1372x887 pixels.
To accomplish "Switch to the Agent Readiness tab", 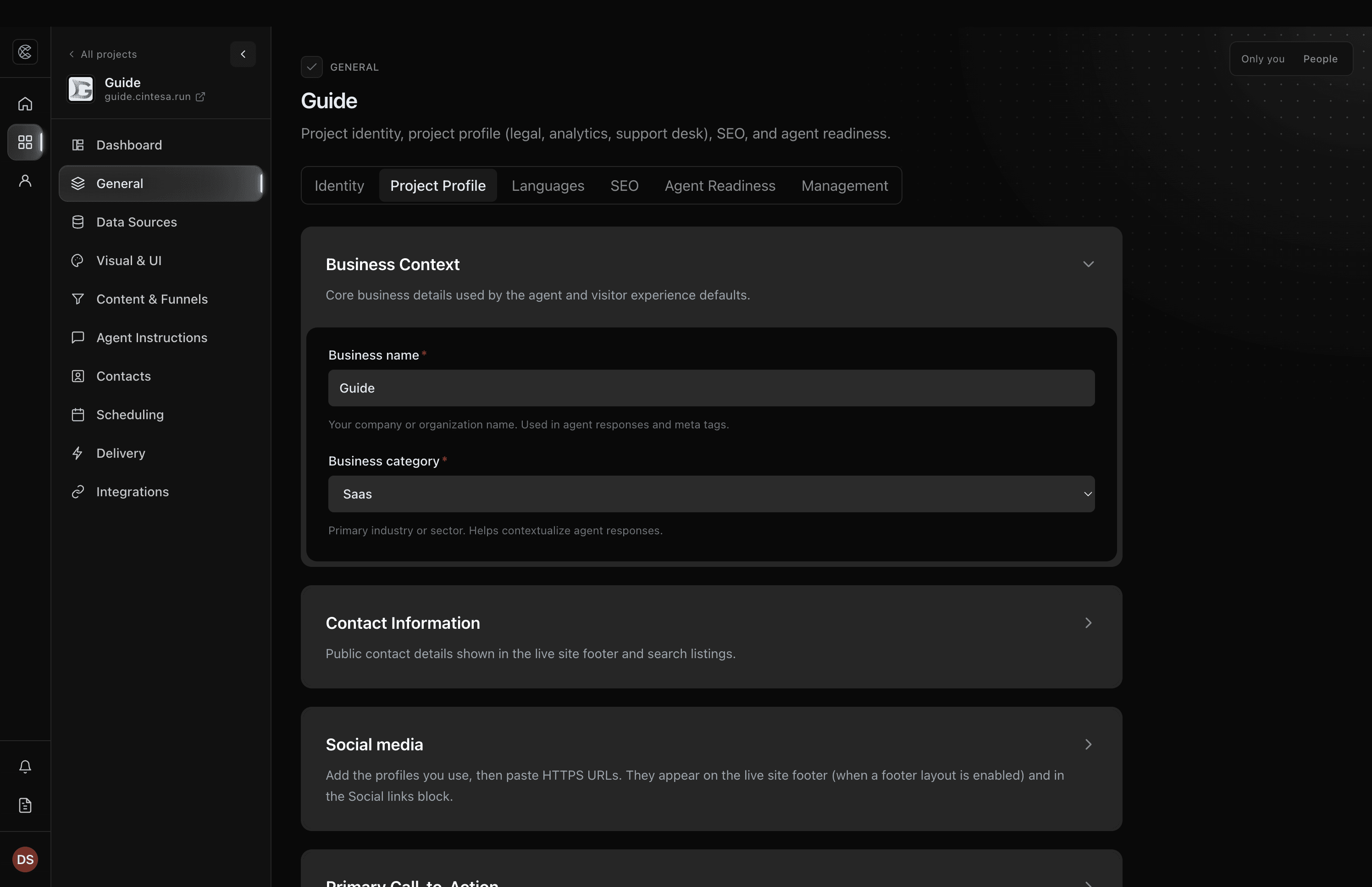I will pos(719,185).
